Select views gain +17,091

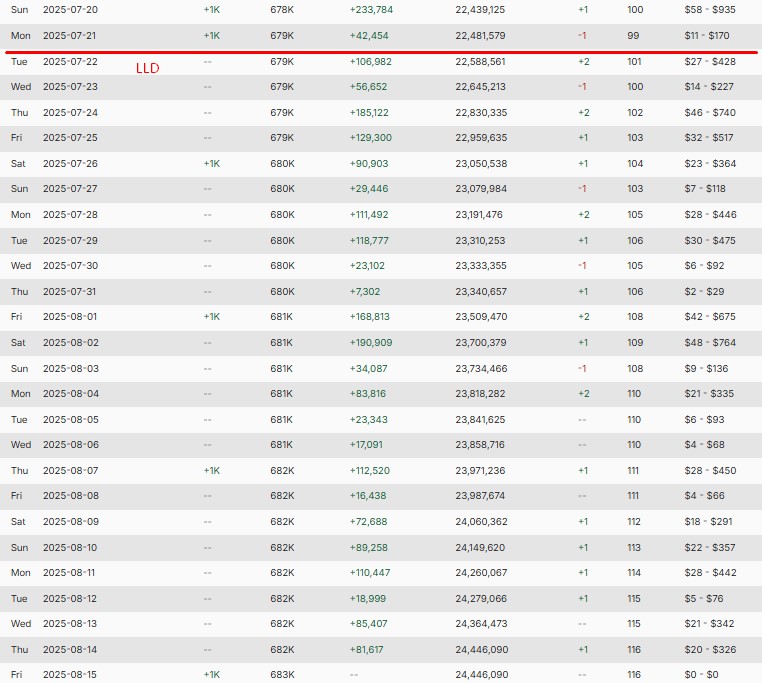pyautogui.click(x=366, y=444)
